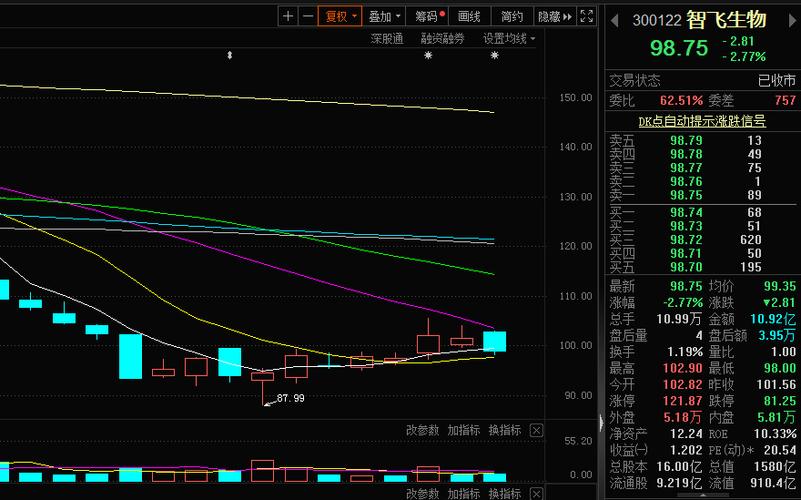Click lower 加指标 button

[x=464, y=494]
